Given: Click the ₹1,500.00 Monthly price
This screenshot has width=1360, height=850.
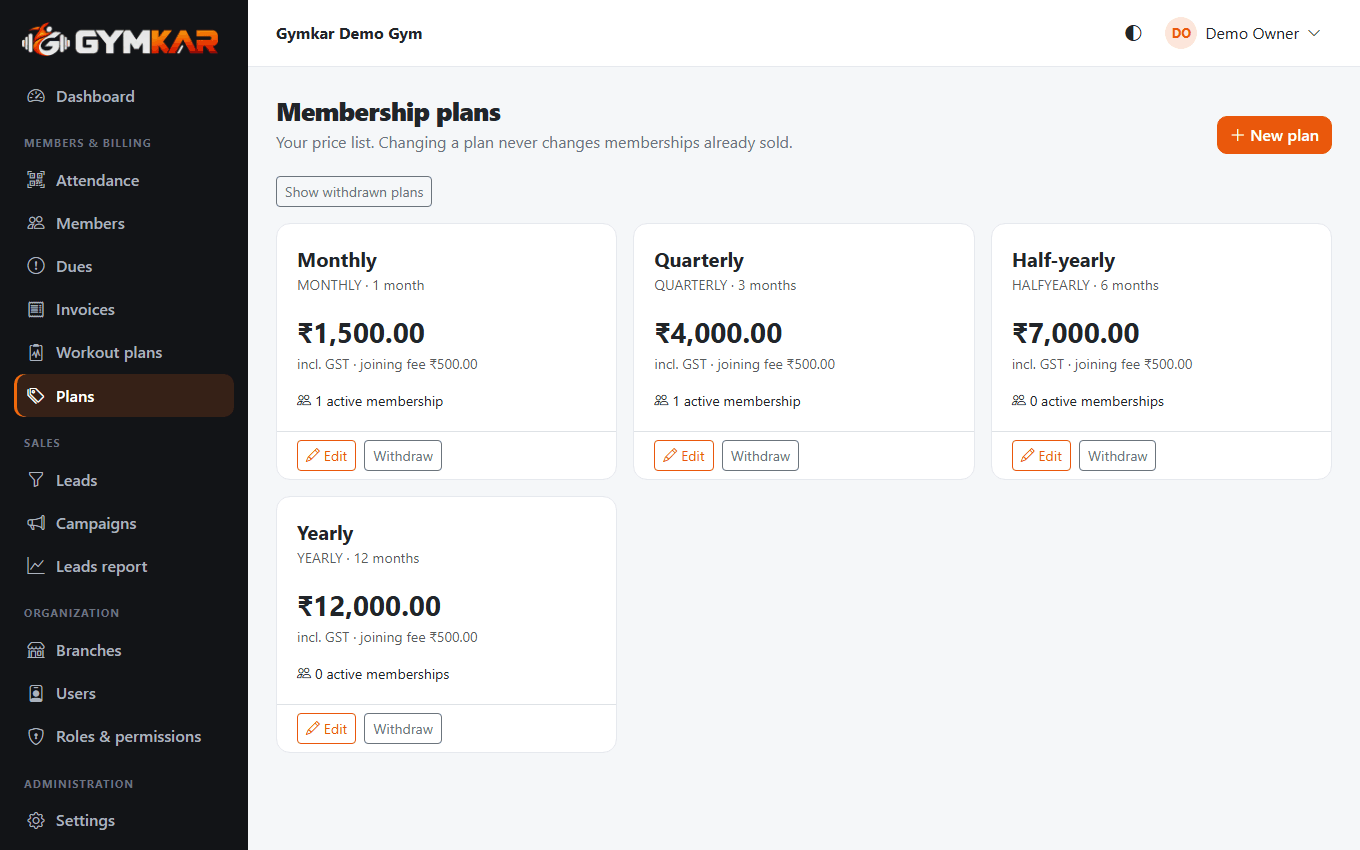Looking at the screenshot, I should click(x=361, y=333).
